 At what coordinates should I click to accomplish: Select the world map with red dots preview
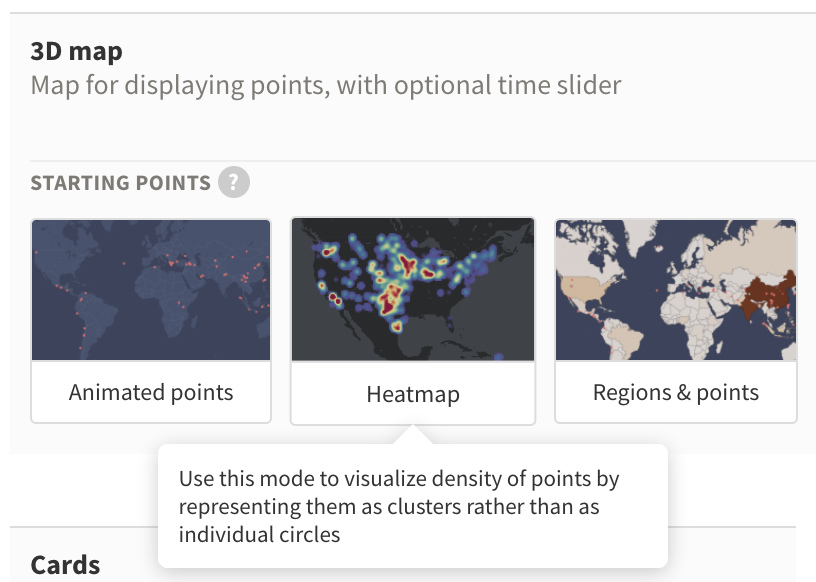tap(150, 289)
